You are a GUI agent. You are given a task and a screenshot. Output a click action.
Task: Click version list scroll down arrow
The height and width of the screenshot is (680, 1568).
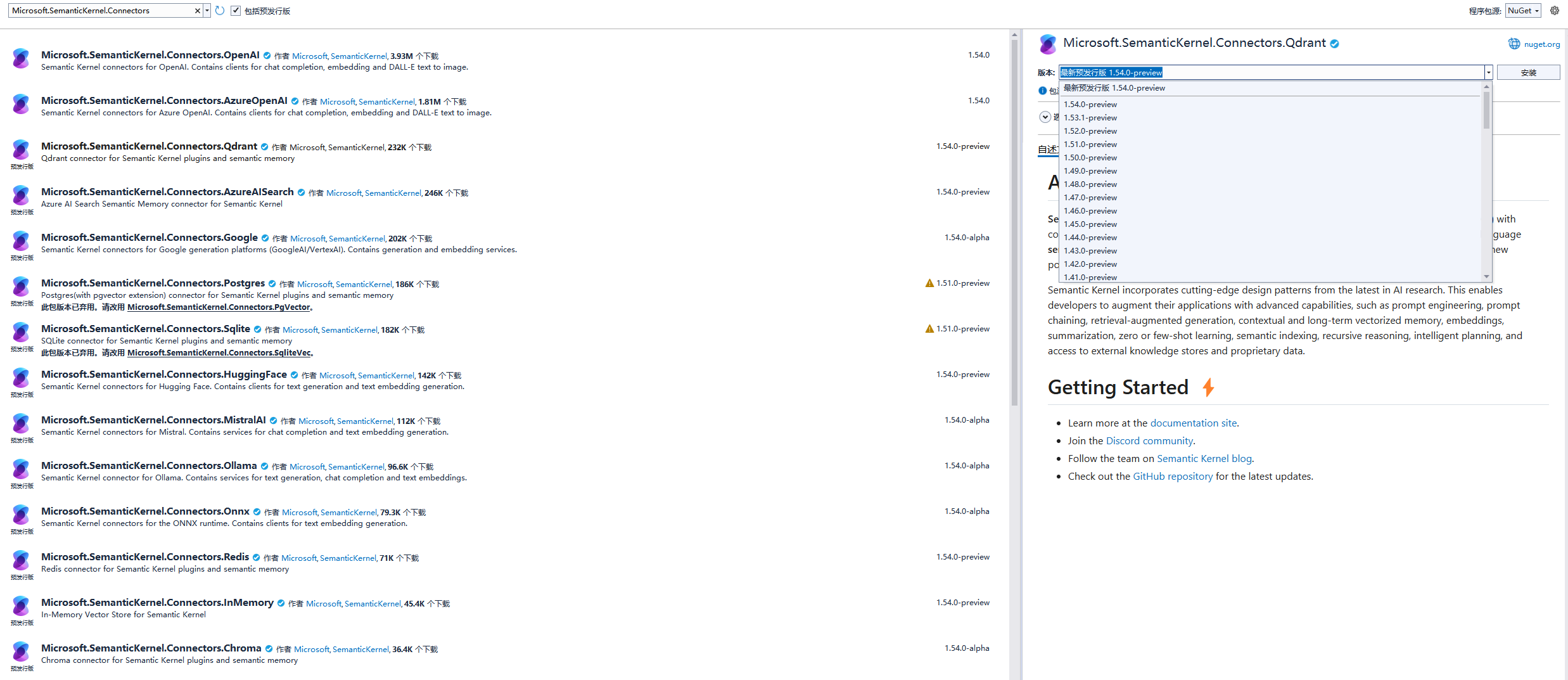1486,277
